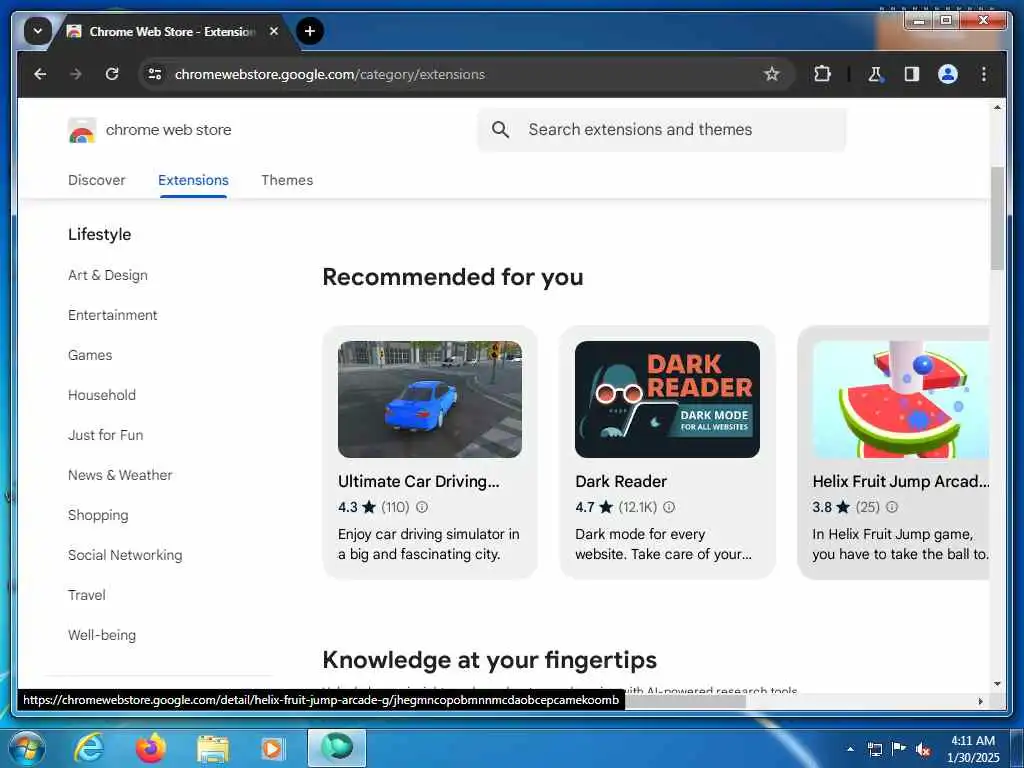This screenshot has width=1024, height=768.
Task: Show rating info for Ultimate Car Driving
Action: pyautogui.click(x=422, y=507)
